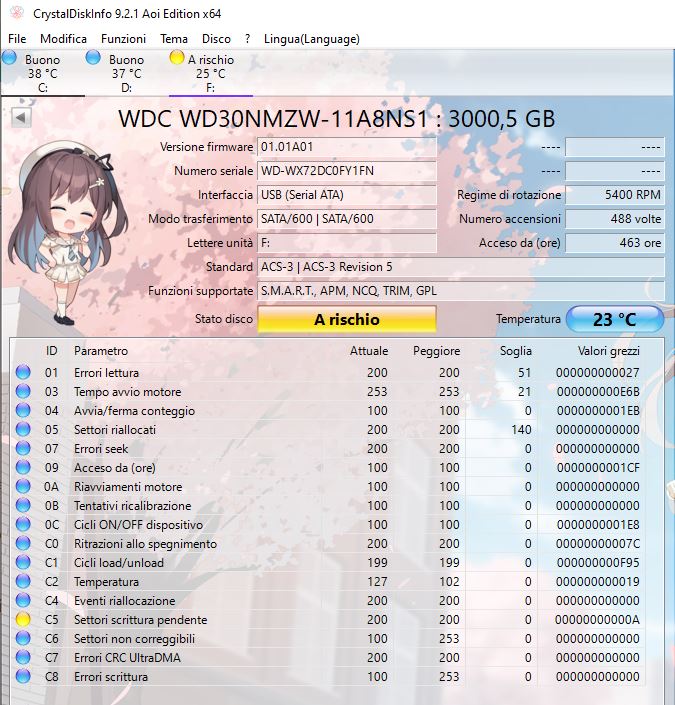The image size is (675, 705).
Task: Click the Parametro column header
Action: click(101, 351)
